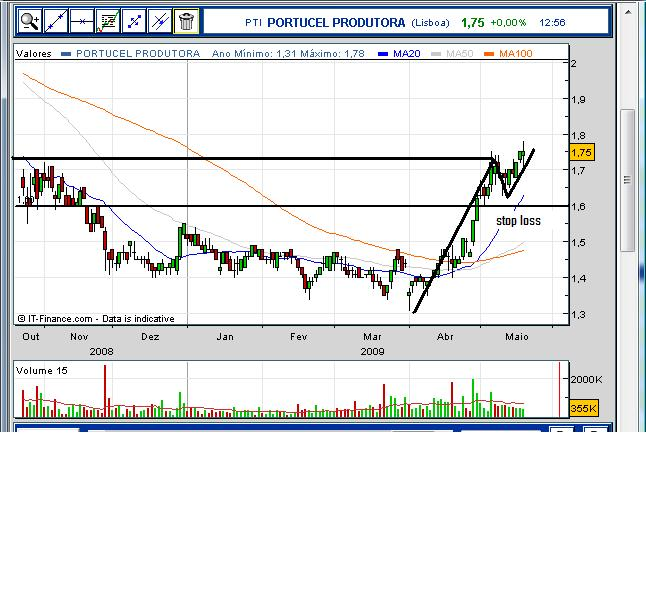646x601 pixels.
Task: Click the yellow 355K volume tag
Action: [584, 408]
